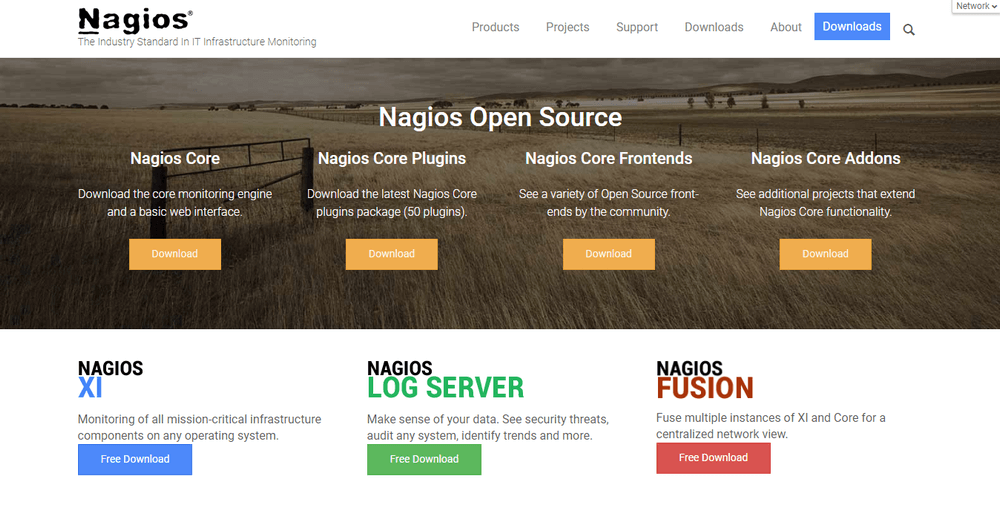1000x505 pixels.
Task: Click the Nagios XI product title
Action: (x=110, y=379)
